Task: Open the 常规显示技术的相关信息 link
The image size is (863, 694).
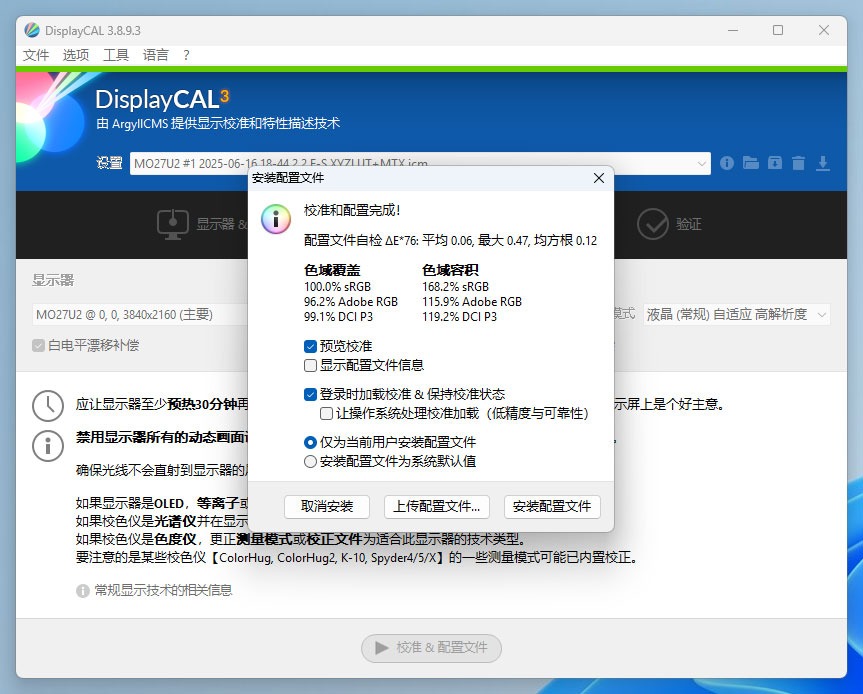Action: pos(163,591)
